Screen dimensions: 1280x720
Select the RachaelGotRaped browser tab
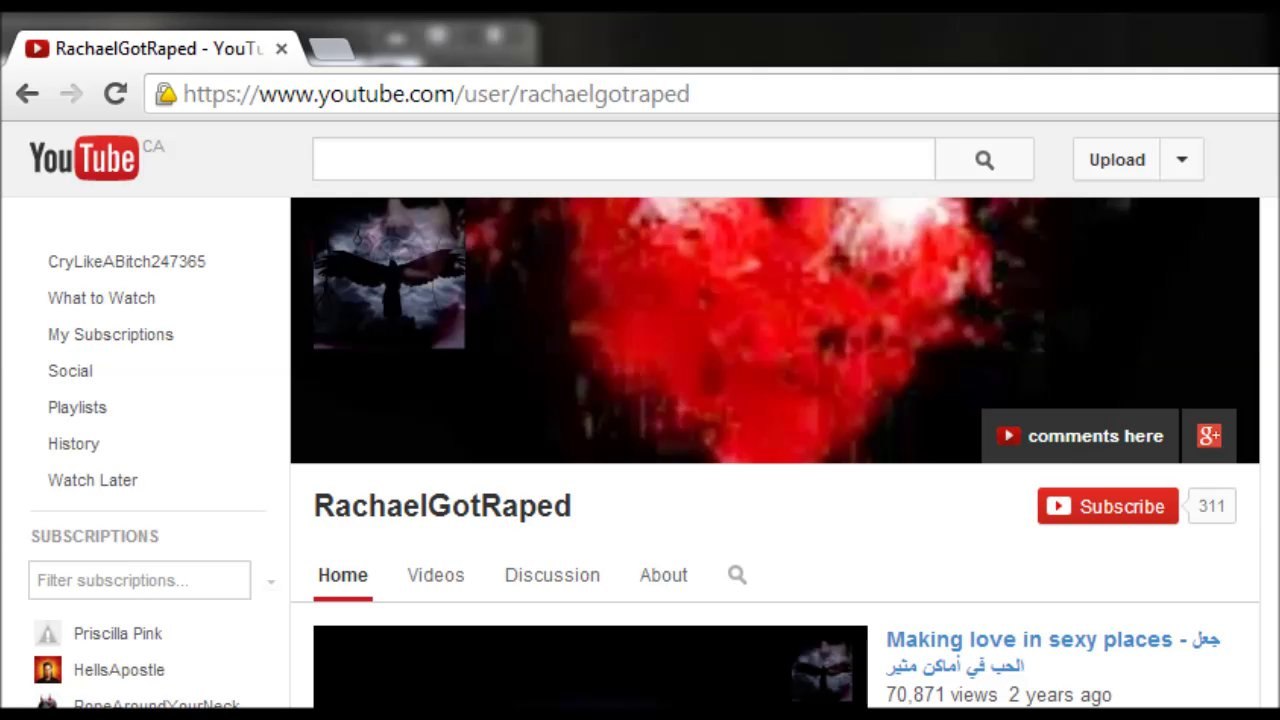pyautogui.click(x=155, y=48)
